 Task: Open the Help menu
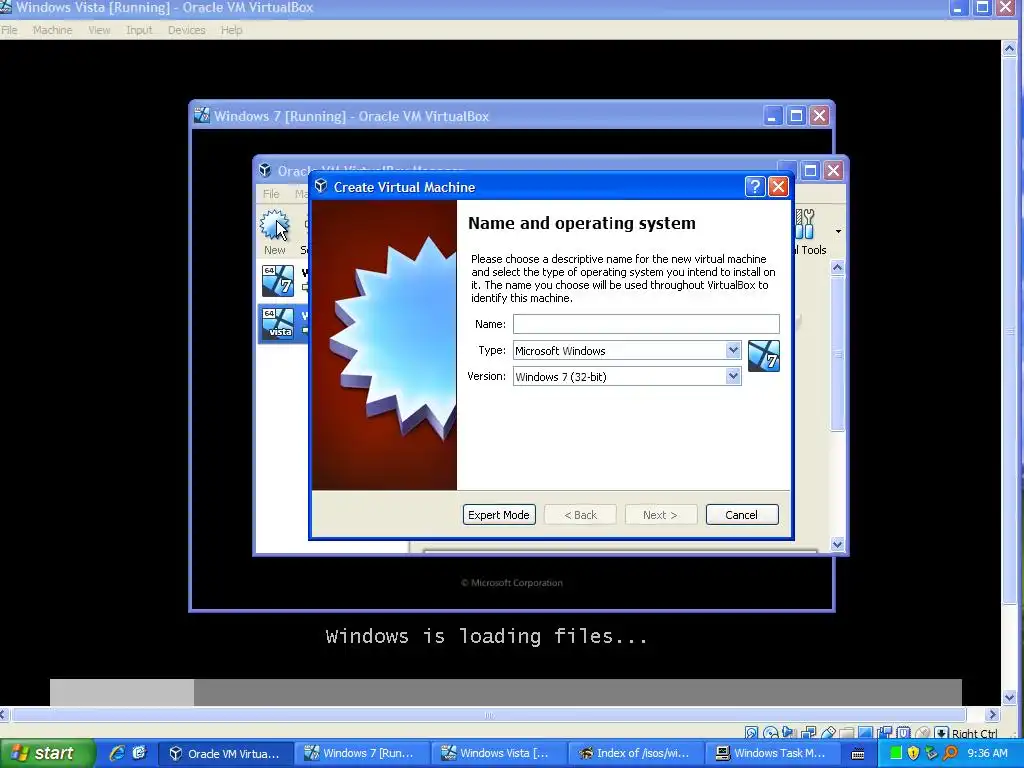[231, 30]
